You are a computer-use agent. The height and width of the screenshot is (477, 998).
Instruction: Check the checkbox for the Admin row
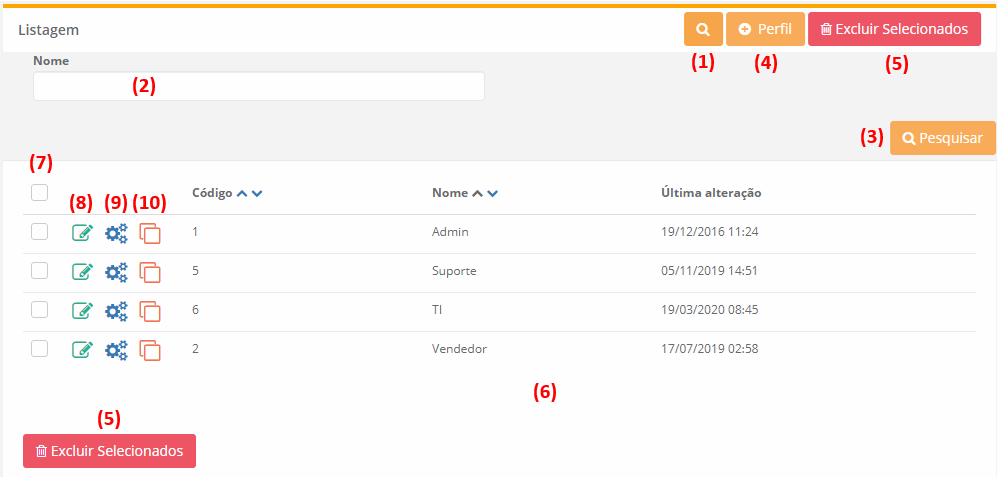click(x=40, y=232)
